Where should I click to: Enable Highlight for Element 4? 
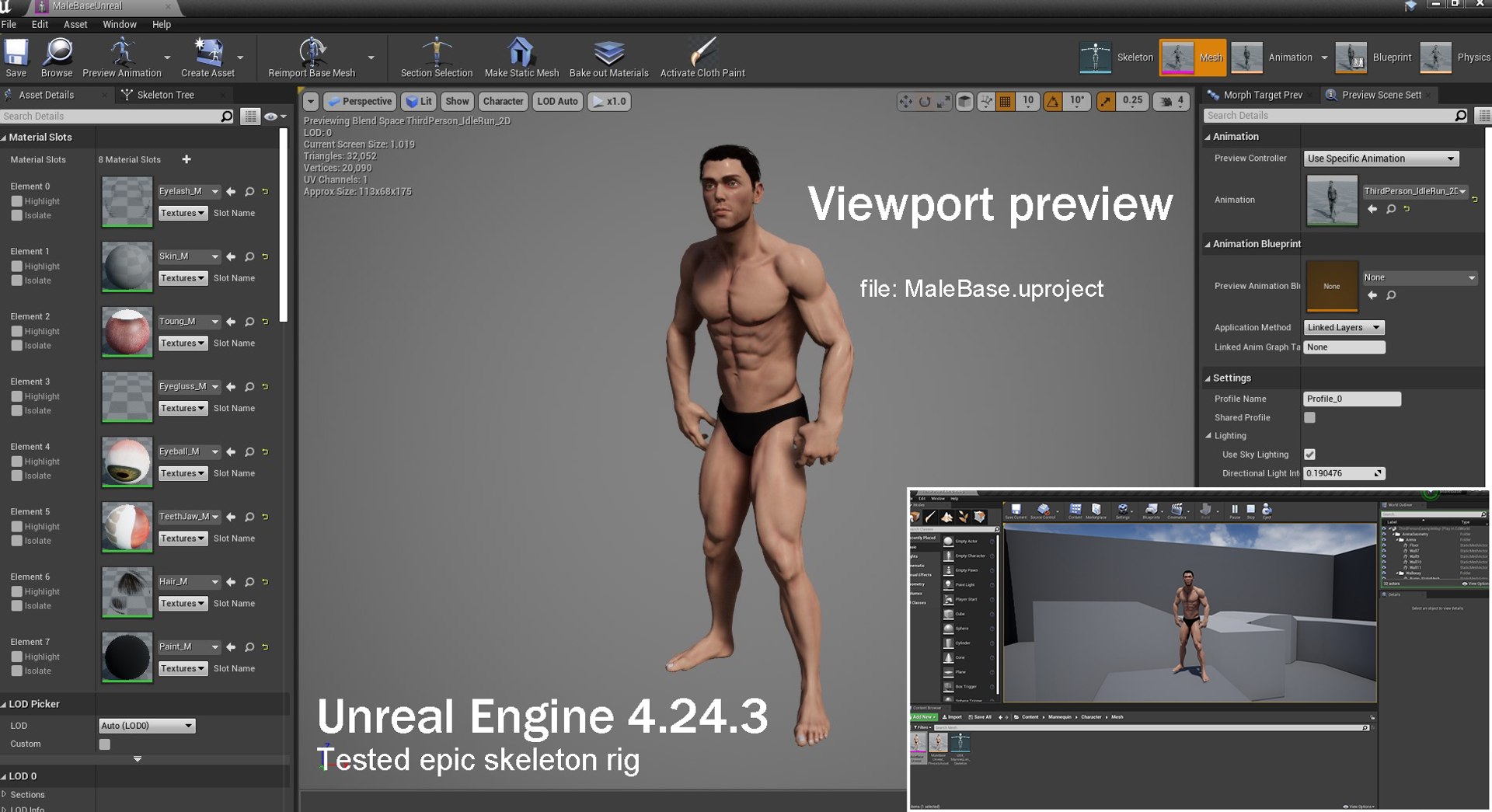16,462
